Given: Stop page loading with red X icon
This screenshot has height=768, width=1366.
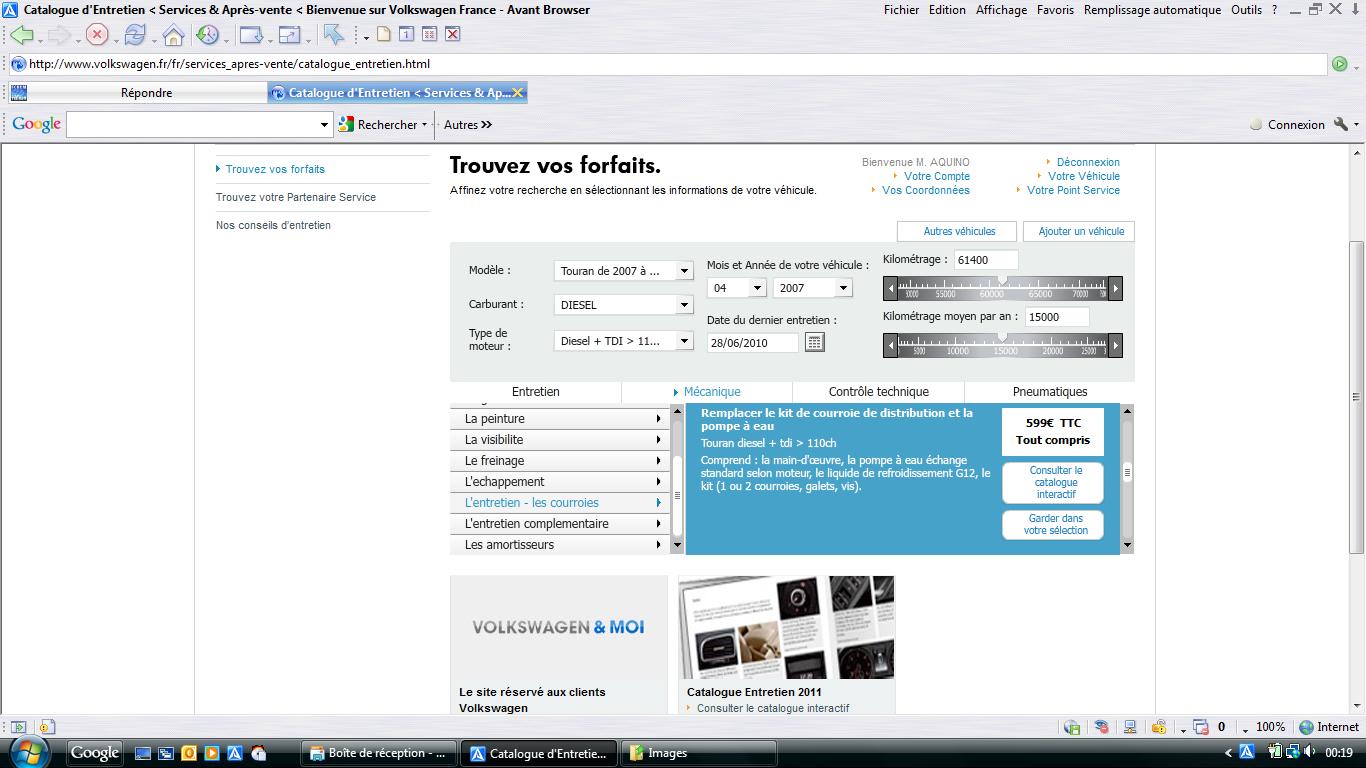Looking at the screenshot, I should [97, 35].
